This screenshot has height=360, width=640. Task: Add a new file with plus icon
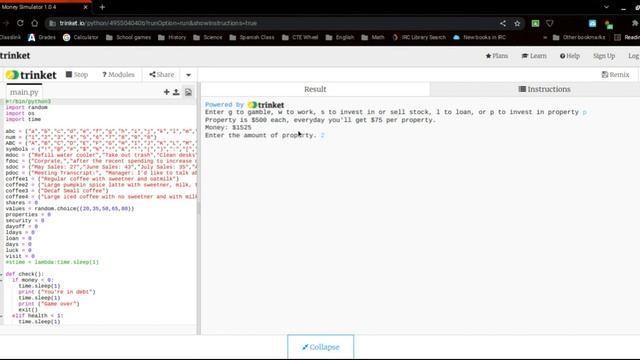pyautogui.click(x=167, y=92)
